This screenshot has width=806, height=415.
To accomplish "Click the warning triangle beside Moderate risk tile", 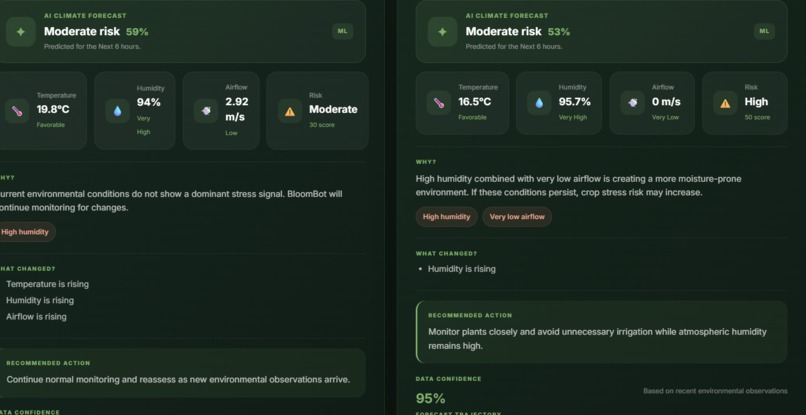I will 290,111.
